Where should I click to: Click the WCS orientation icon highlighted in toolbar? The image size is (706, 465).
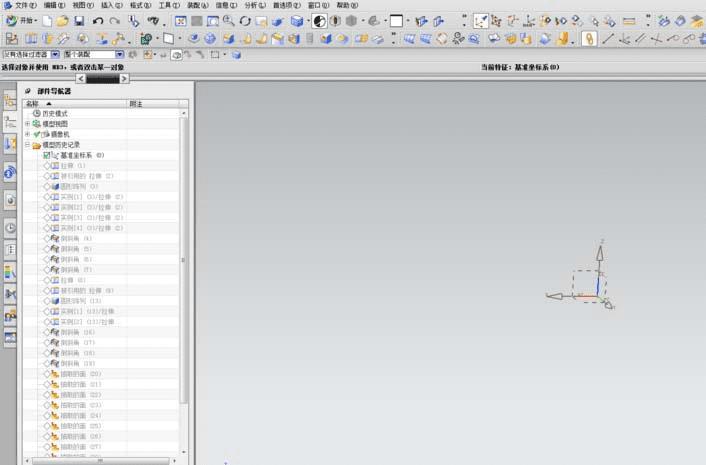480,21
